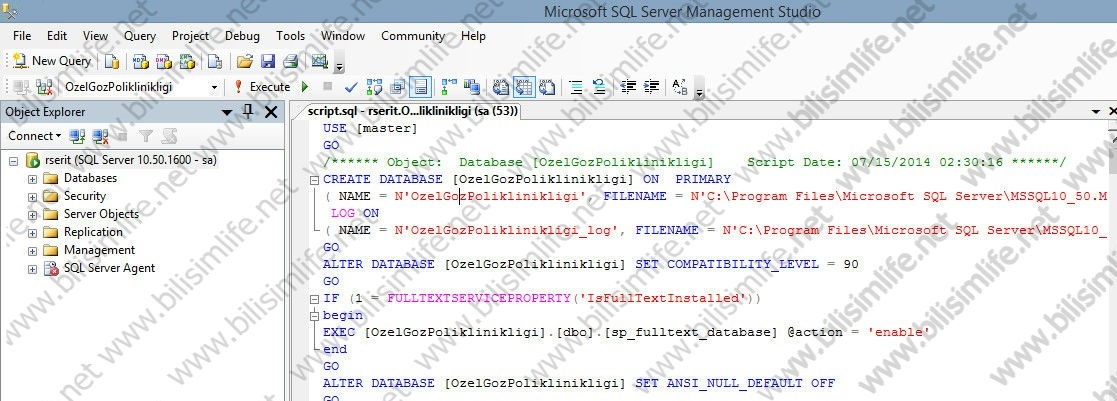Image resolution: width=1117 pixels, height=401 pixels.
Task: Click the Change Connection icon
Action: click(44, 87)
